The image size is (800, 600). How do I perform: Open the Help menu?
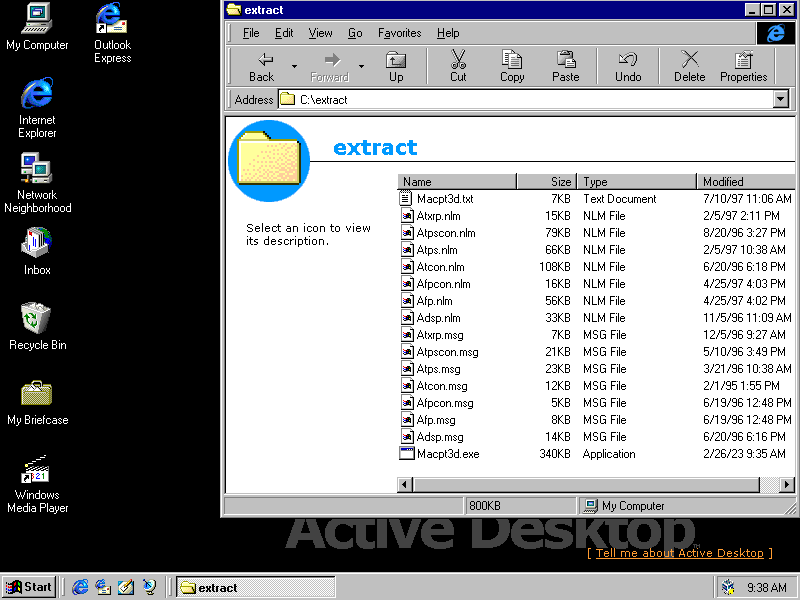(x=448, y=33)
